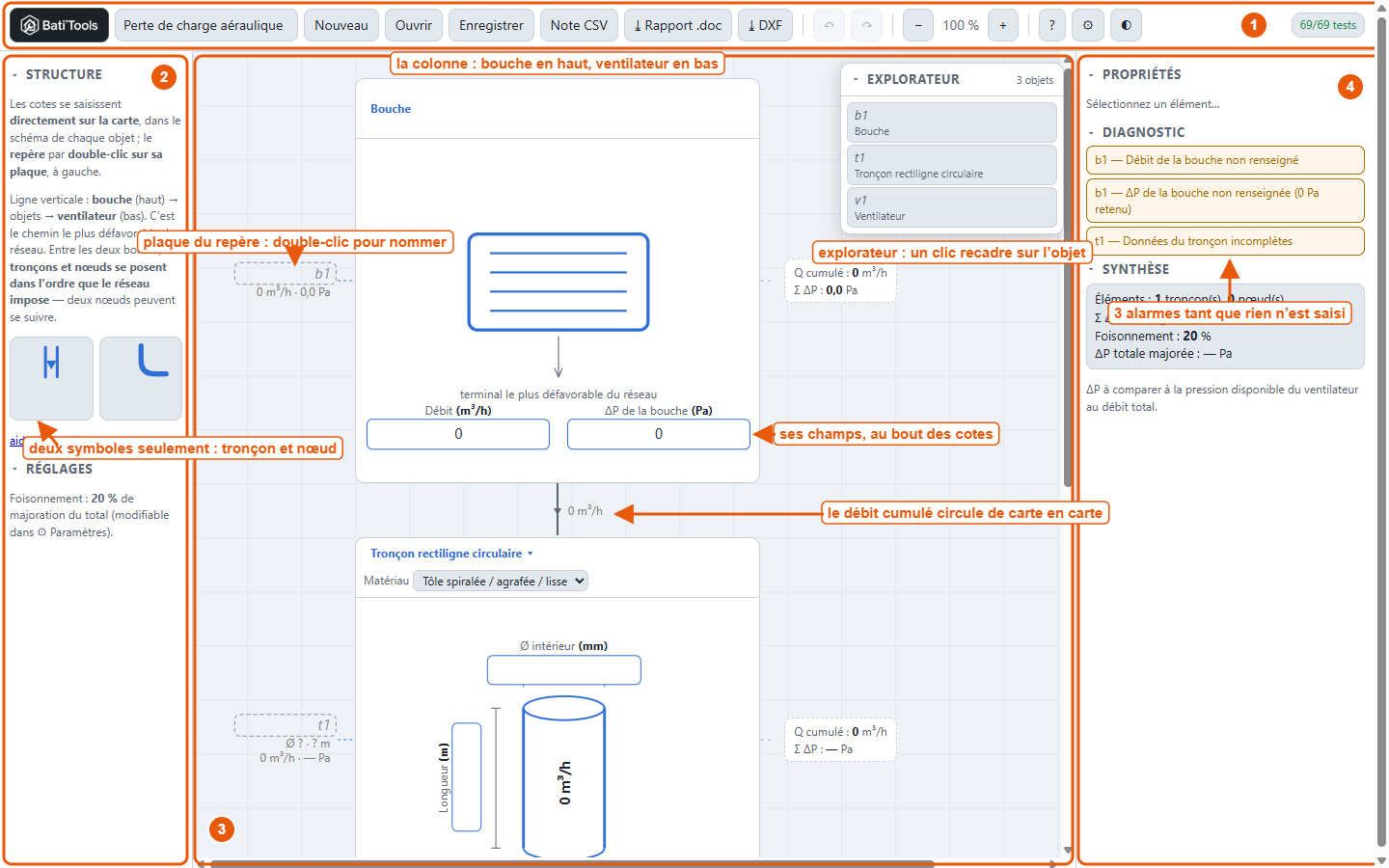1389x868 pixels.
Task: Collapse the EXPLORATEUR panel
Action: point(857,79)
